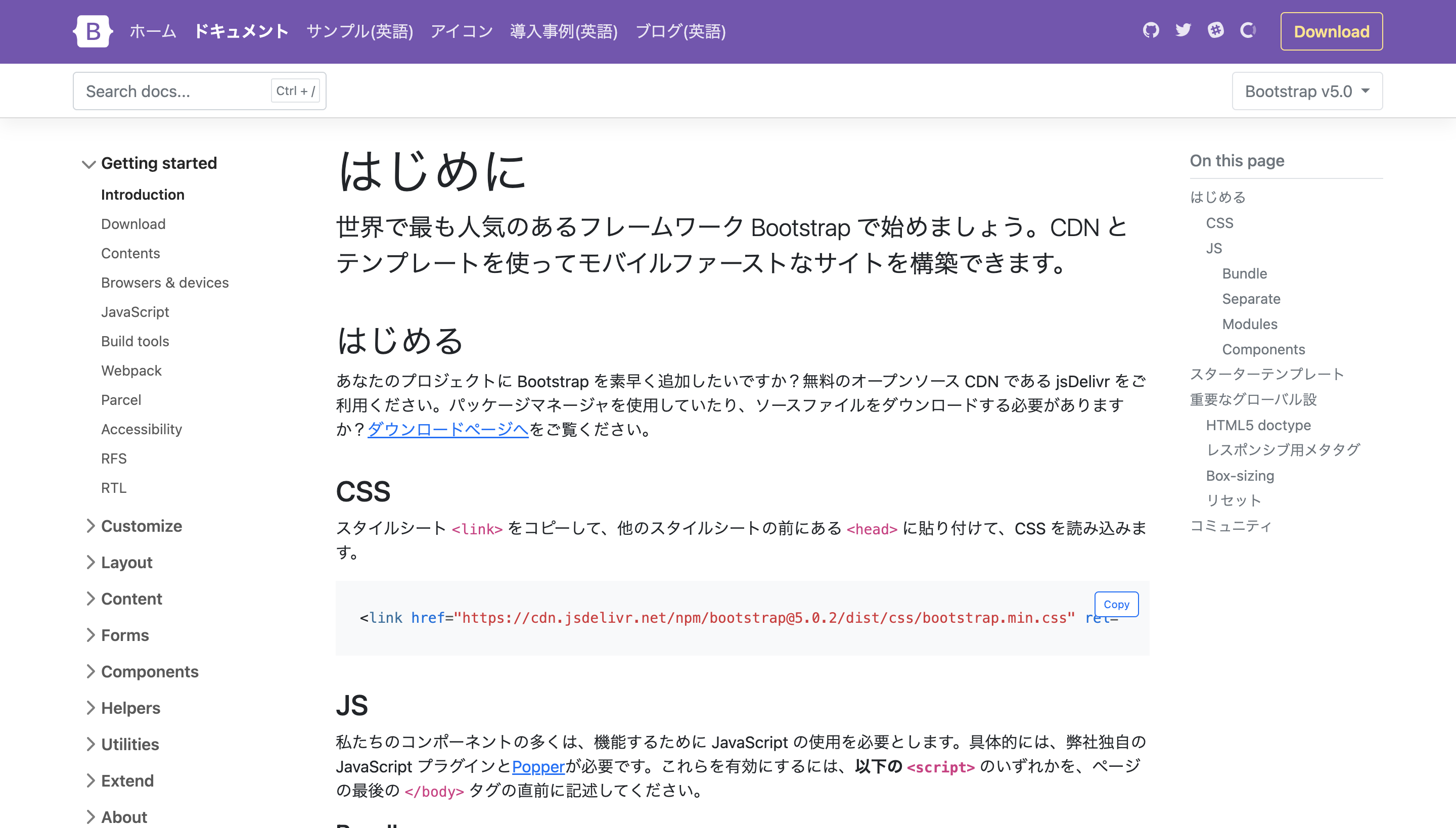This screenshot has height=828, width=1456.
Task: Expand the Extend sidebar section
Action: (119, 781)
